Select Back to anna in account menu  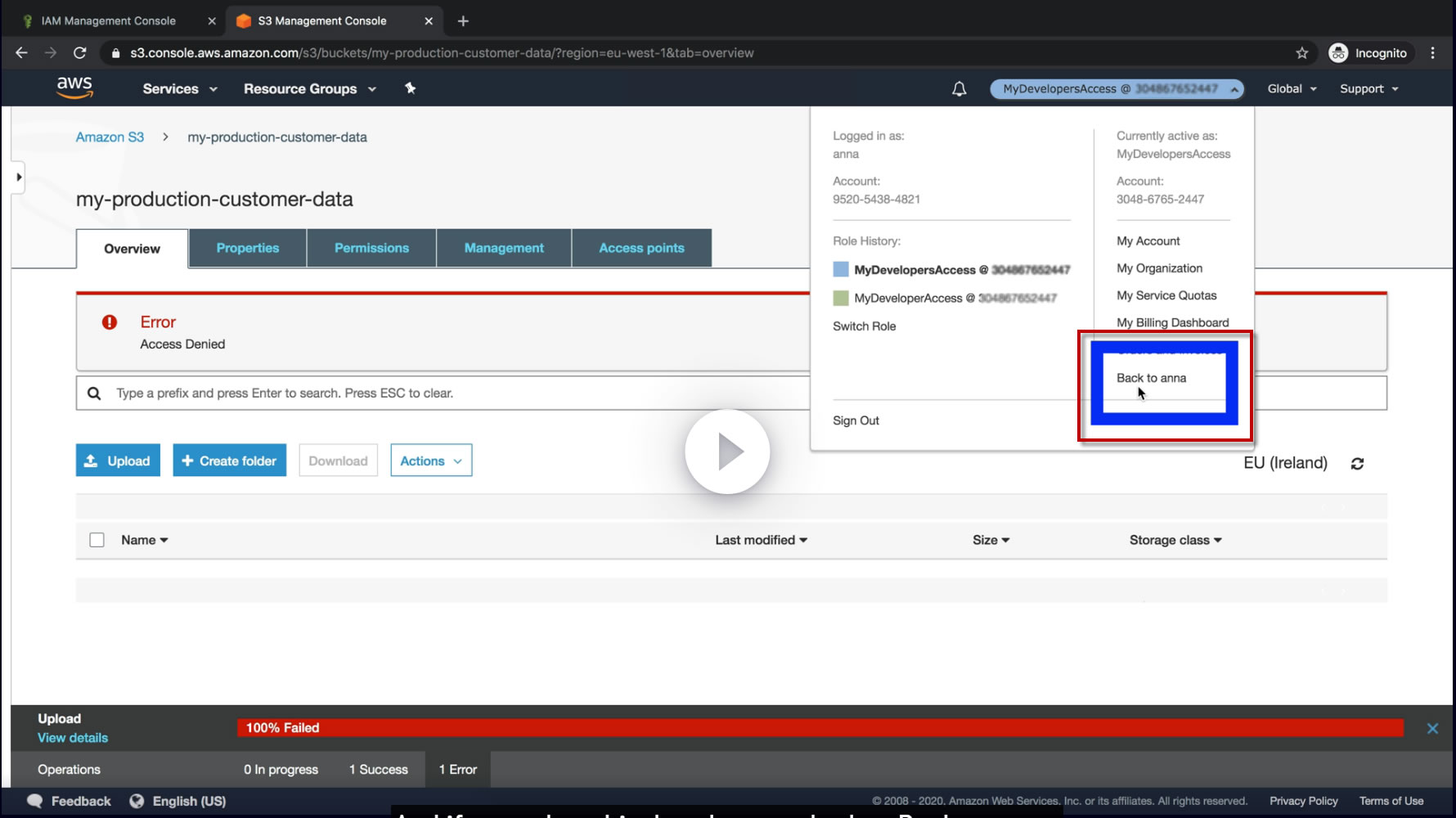(x=1151, y=378)
